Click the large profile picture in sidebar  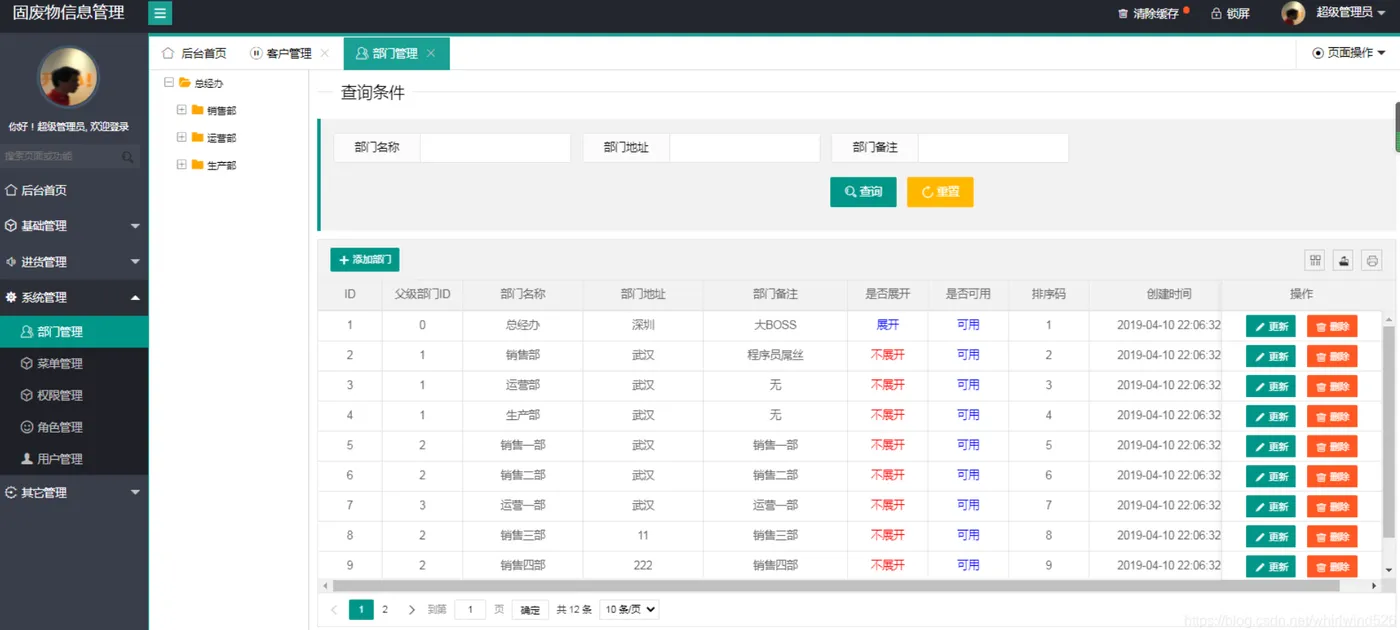[68, 78]
